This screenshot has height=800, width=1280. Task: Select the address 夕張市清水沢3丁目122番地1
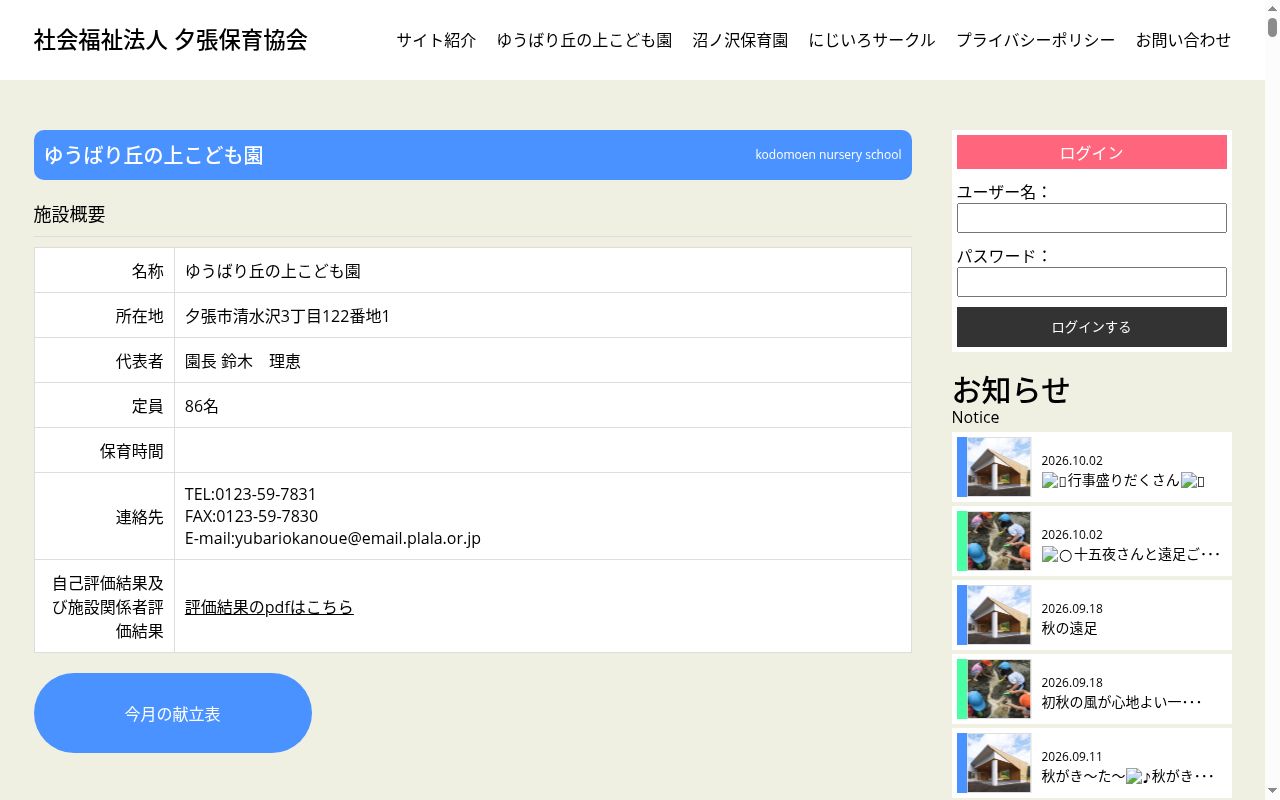click(x=287, y=316)
